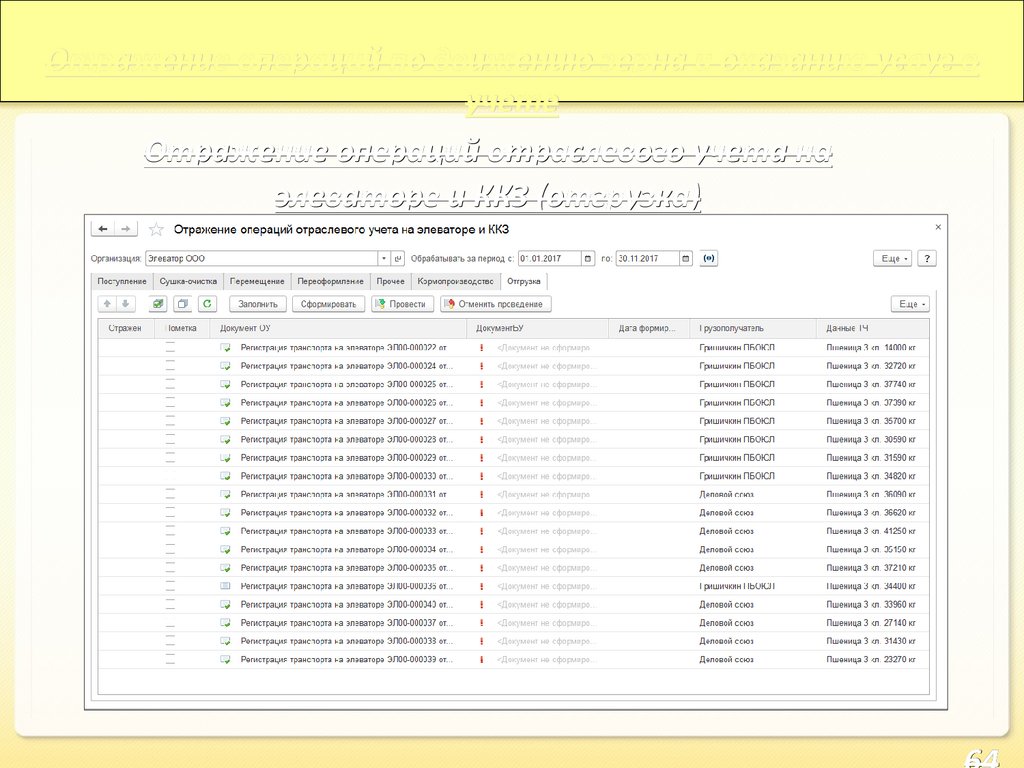Toggle mark checkbox for the 32720 кг row
Image resolution: width=1024 pixels, height=768 pixels.
170,366
